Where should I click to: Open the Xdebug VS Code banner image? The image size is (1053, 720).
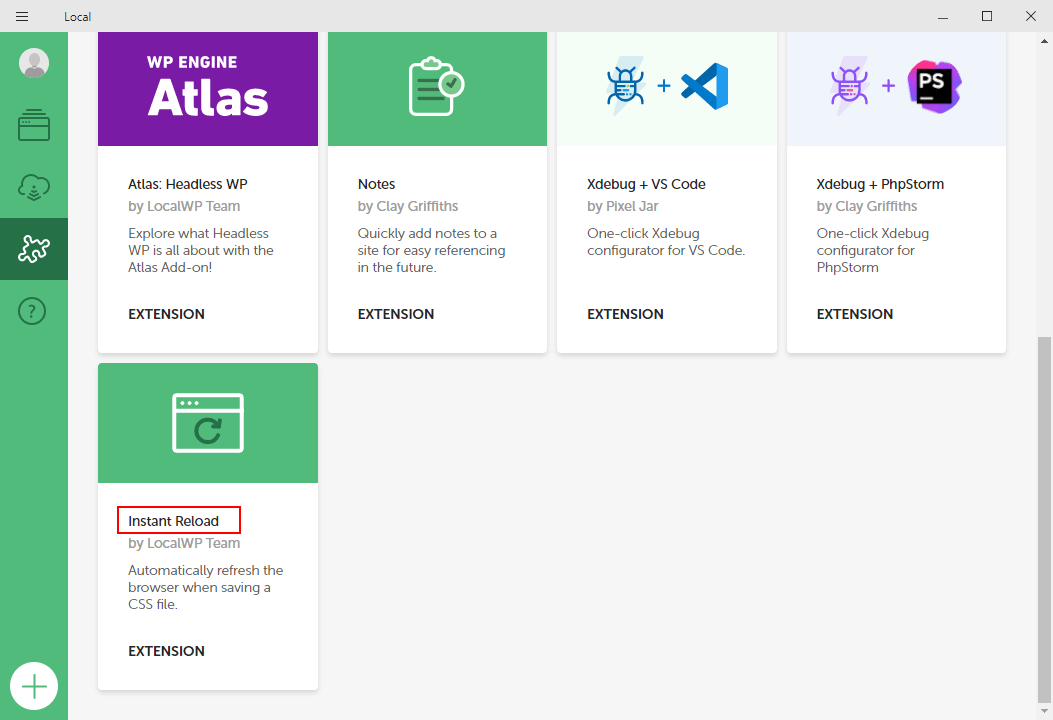tap(666, 89)
